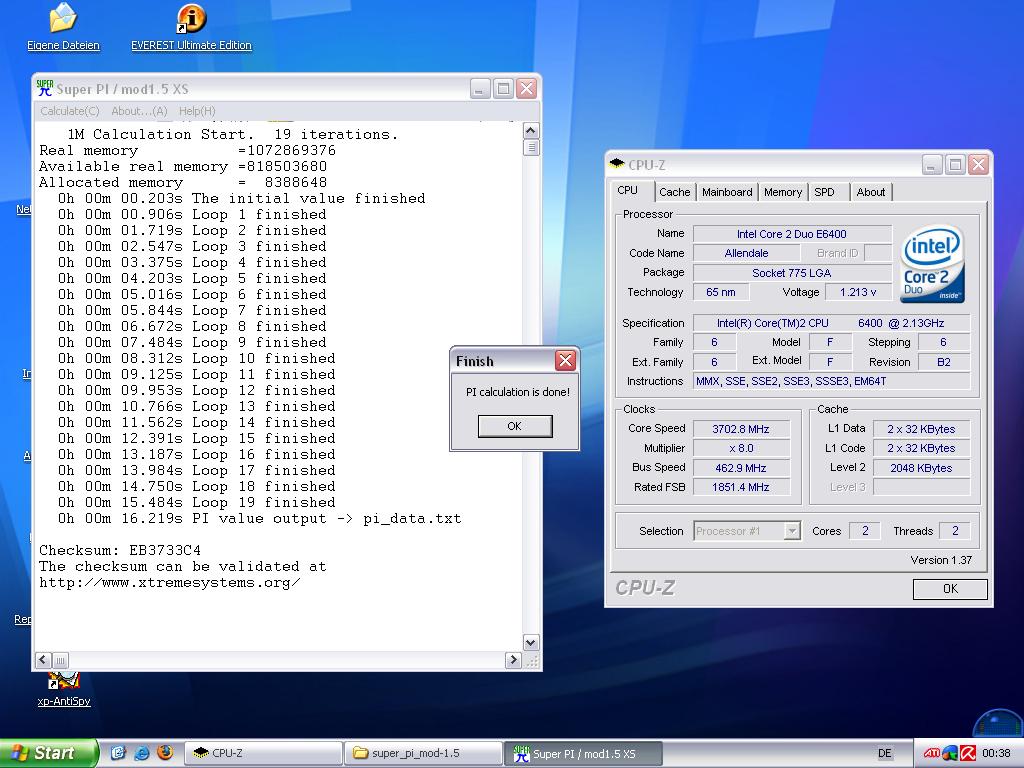Click the Intel Core 2 Duo logo
The height and width of the screenshot is (768, 1024).
click(932, 264)
